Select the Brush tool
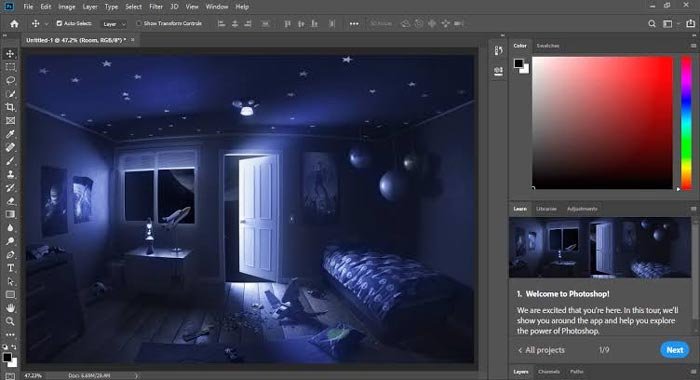This screenshot has height=380, width=700. pyautogui.click(x=10, y=161)
